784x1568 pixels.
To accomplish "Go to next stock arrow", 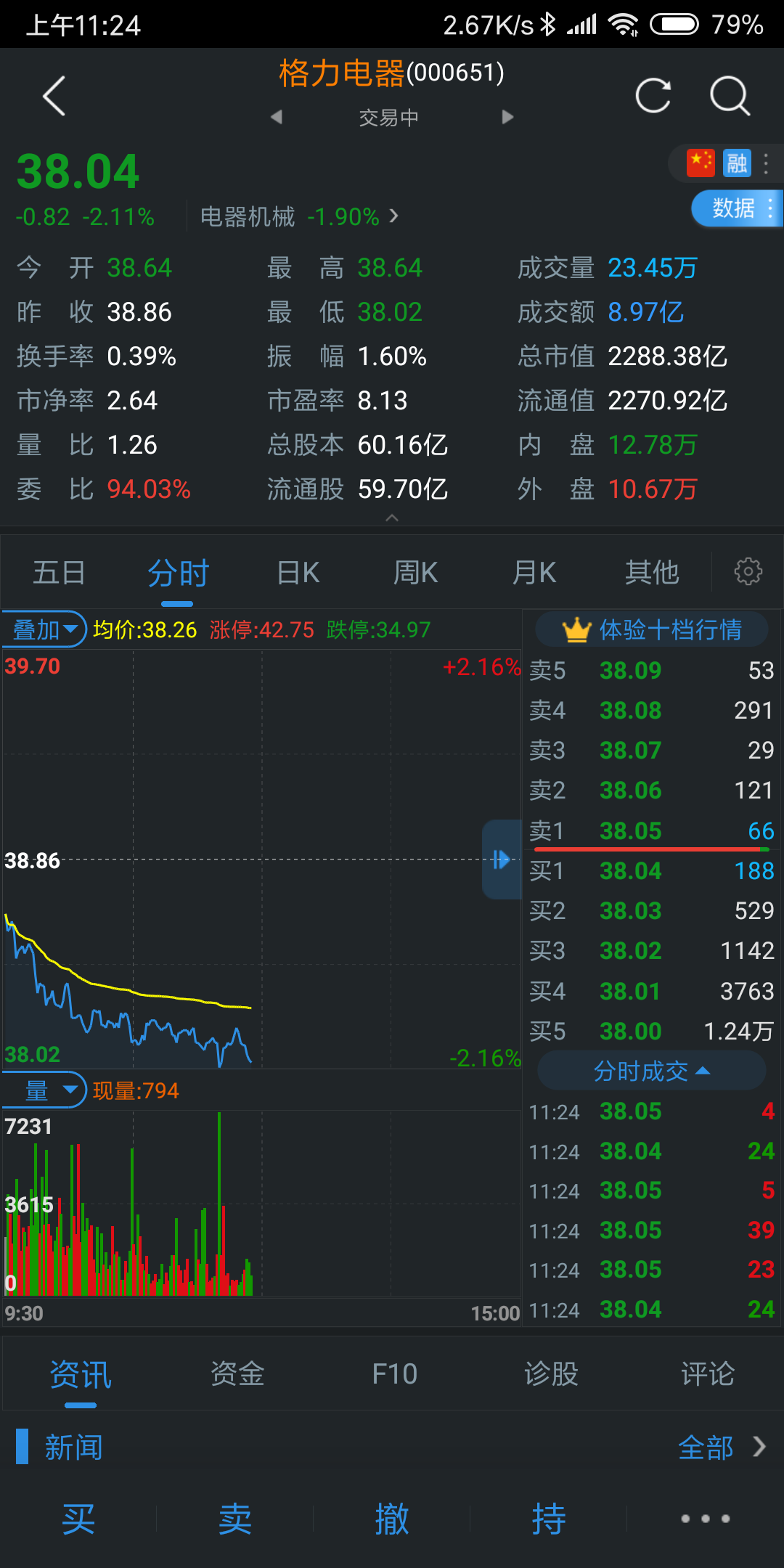I will pyautogui.click(x=507, y=117).
